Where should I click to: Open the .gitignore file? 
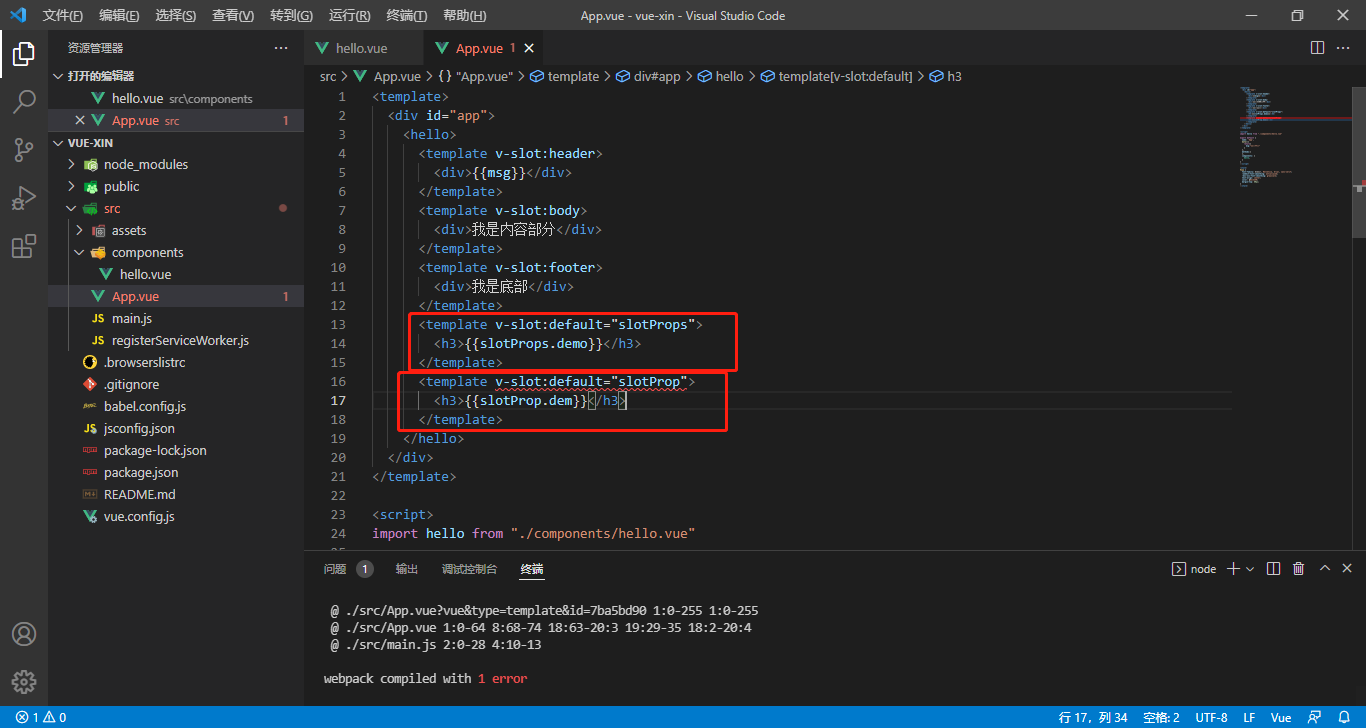tap(176, 384)
